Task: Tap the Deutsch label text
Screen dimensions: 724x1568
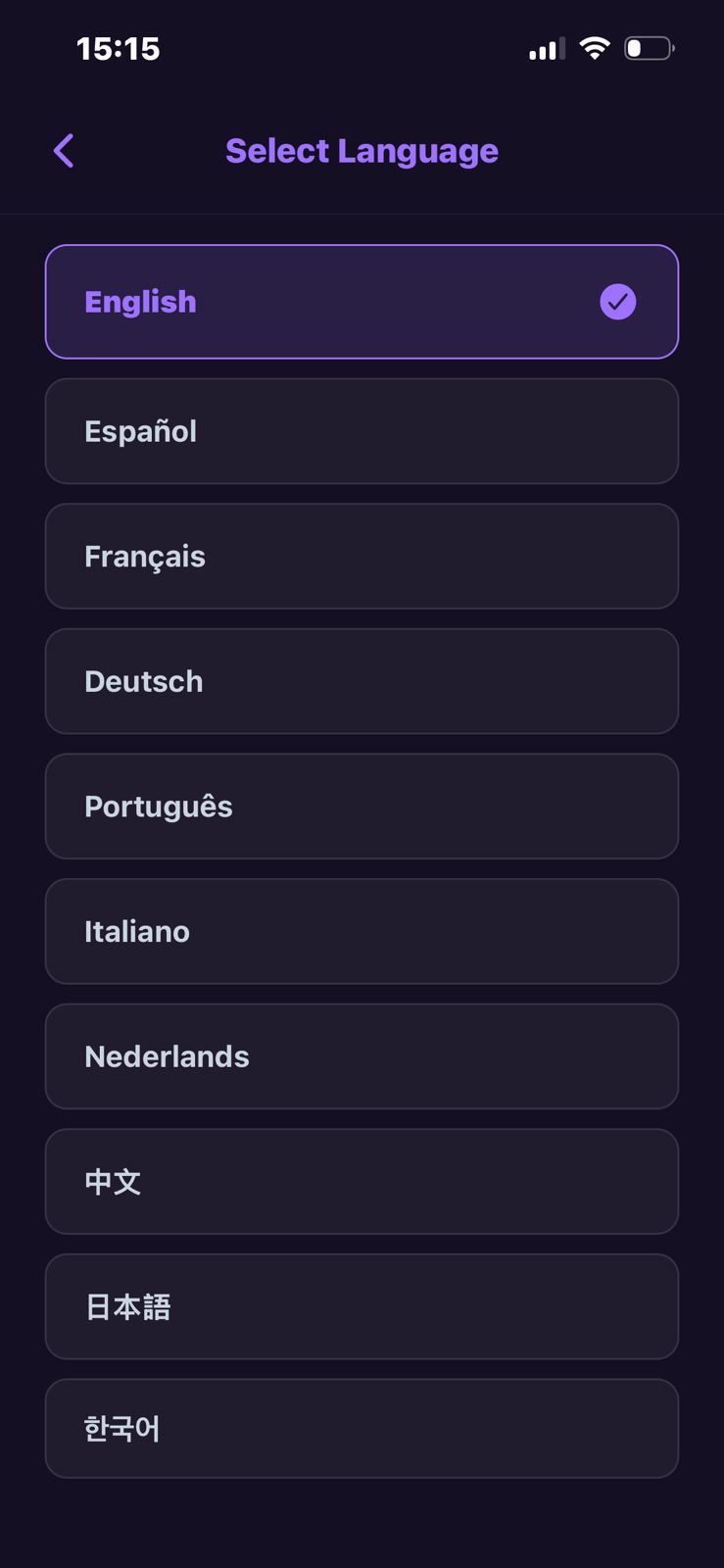Action: [x=143, y=681]
